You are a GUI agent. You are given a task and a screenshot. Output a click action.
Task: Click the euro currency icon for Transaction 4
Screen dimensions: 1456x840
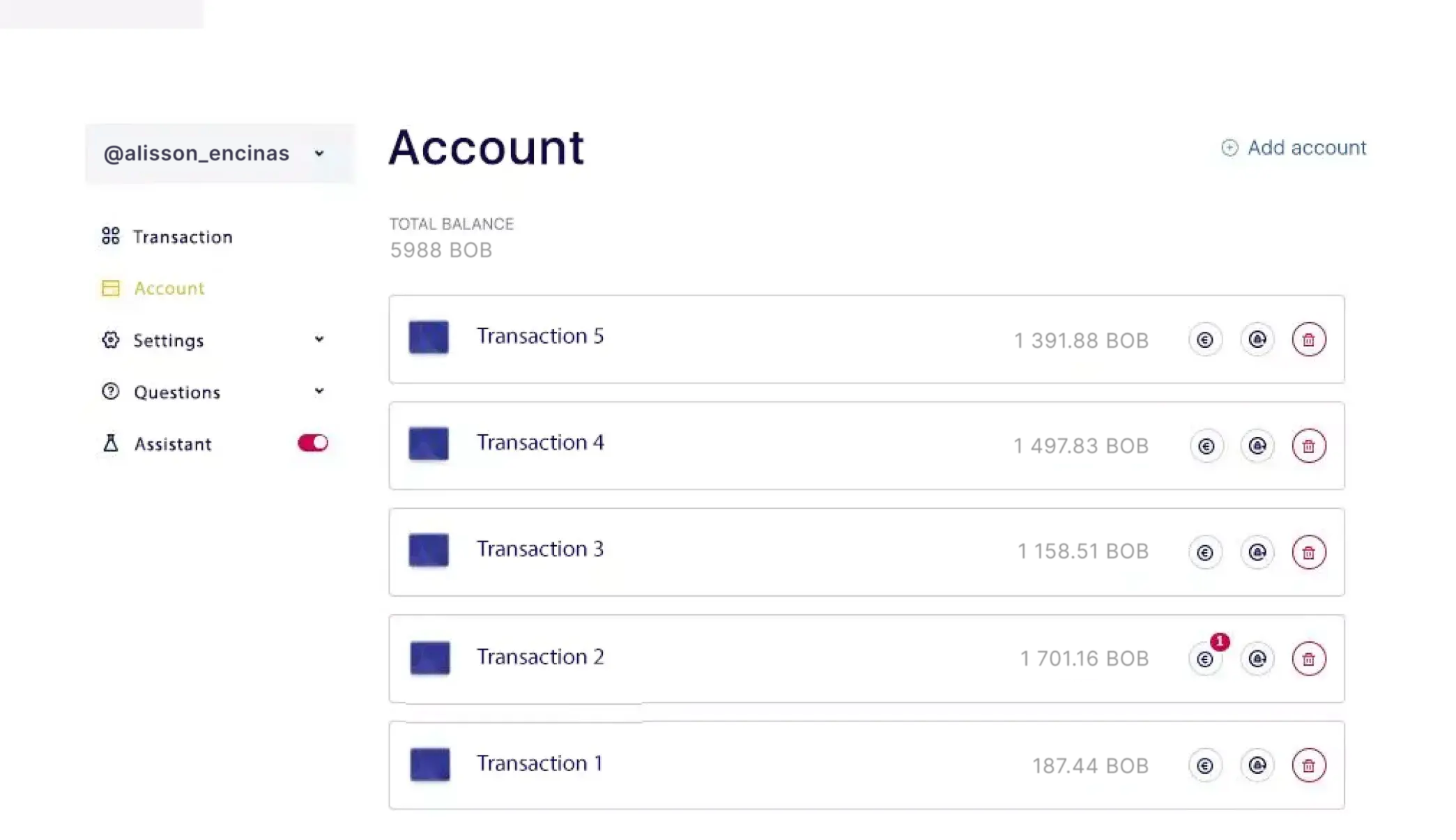click(1205, 446)
